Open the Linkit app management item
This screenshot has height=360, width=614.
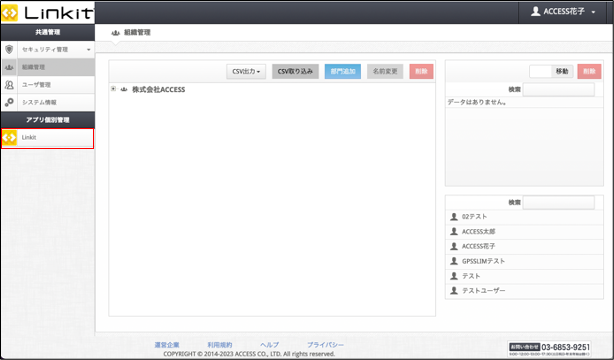tap(47, 138)
